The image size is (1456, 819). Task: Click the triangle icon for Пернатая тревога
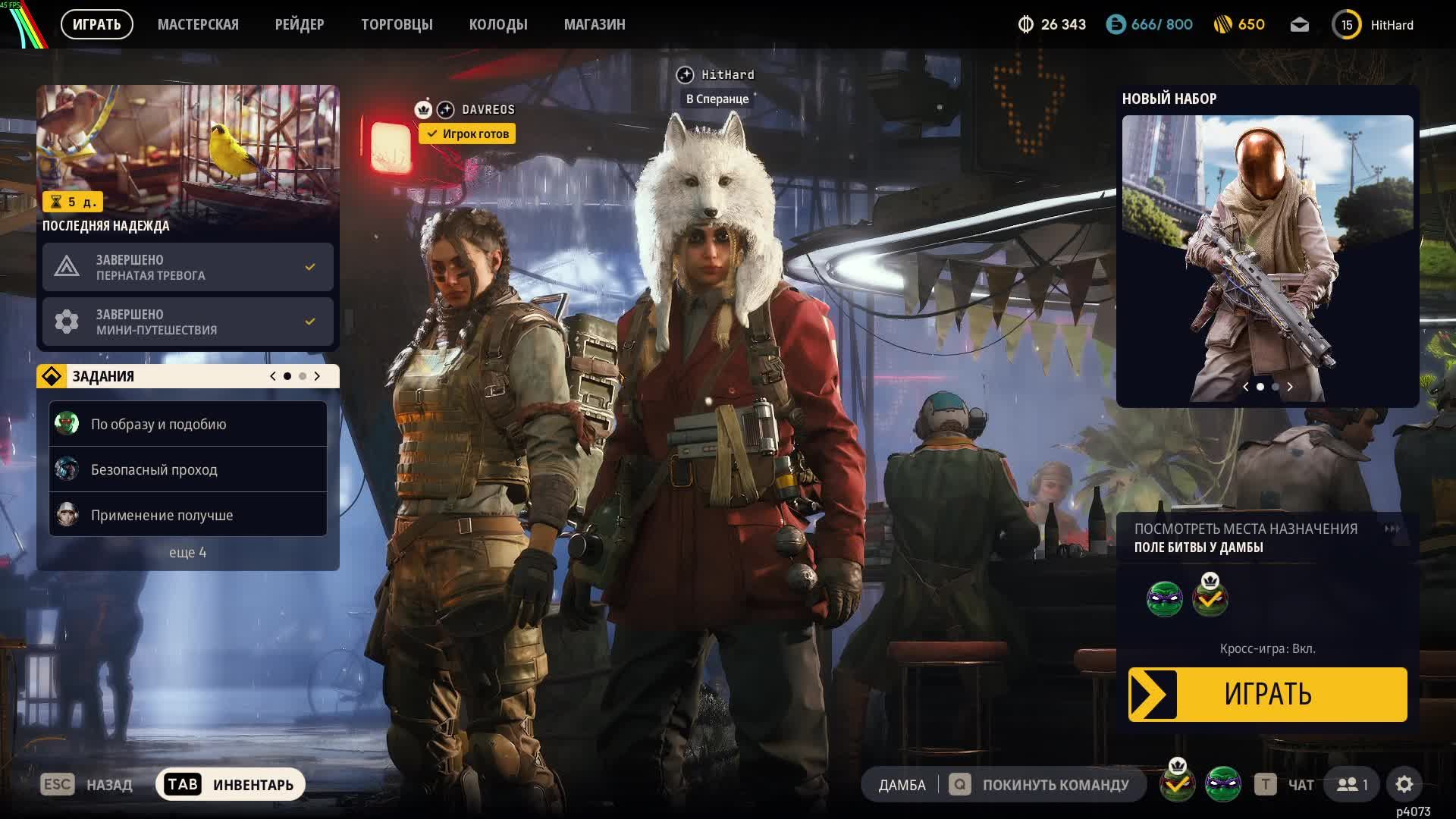pyautogui.click(x=67, y=267)
